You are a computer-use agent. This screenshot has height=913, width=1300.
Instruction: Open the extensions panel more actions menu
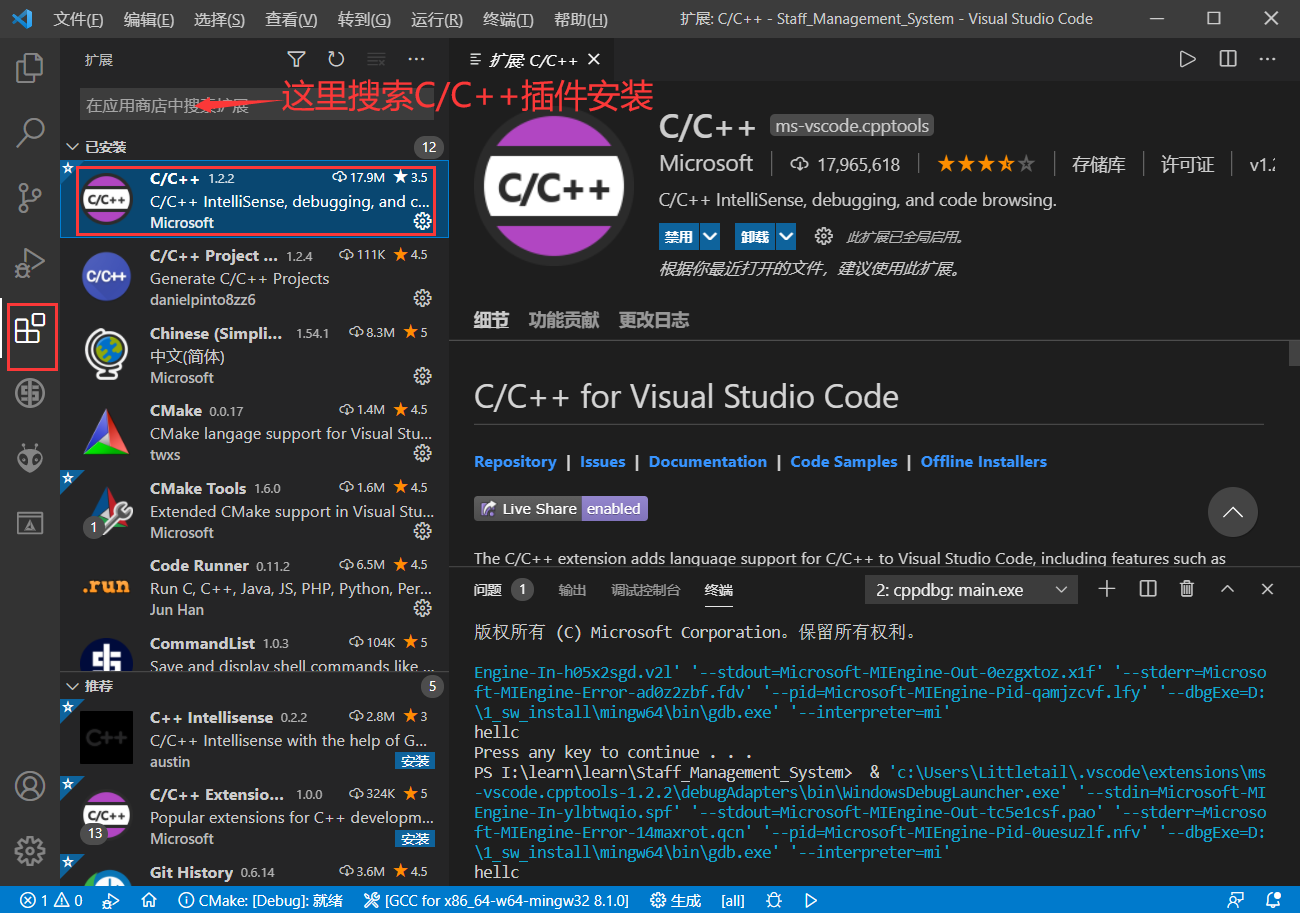(x=416, y=60)
